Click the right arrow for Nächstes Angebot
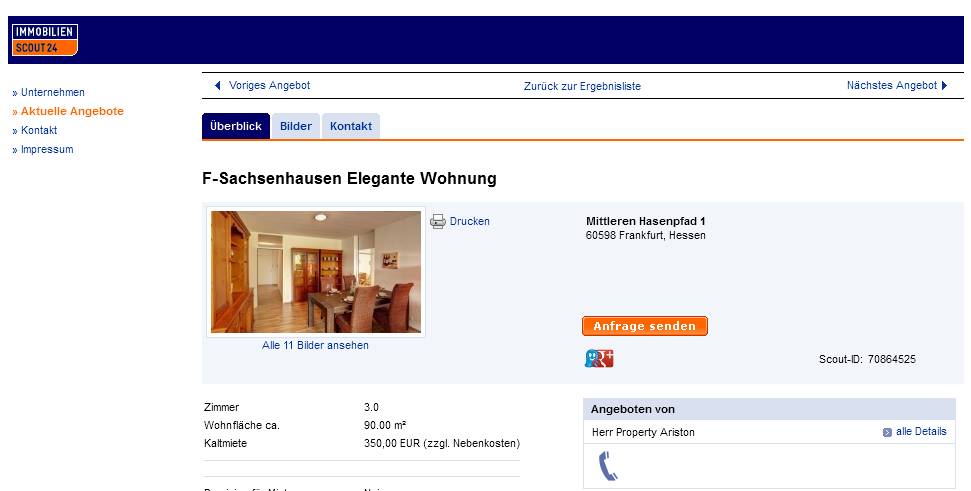 coord(944,85)
